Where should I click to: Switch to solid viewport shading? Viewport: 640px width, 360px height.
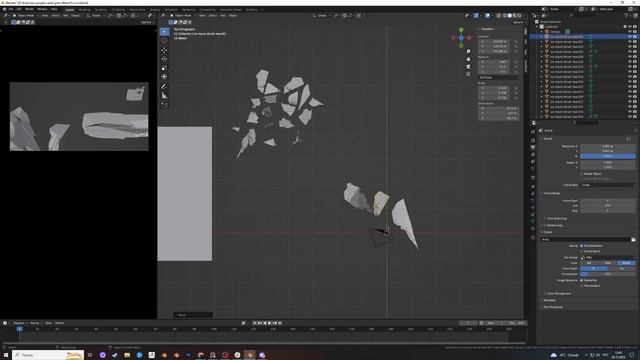tap(510, 16)
